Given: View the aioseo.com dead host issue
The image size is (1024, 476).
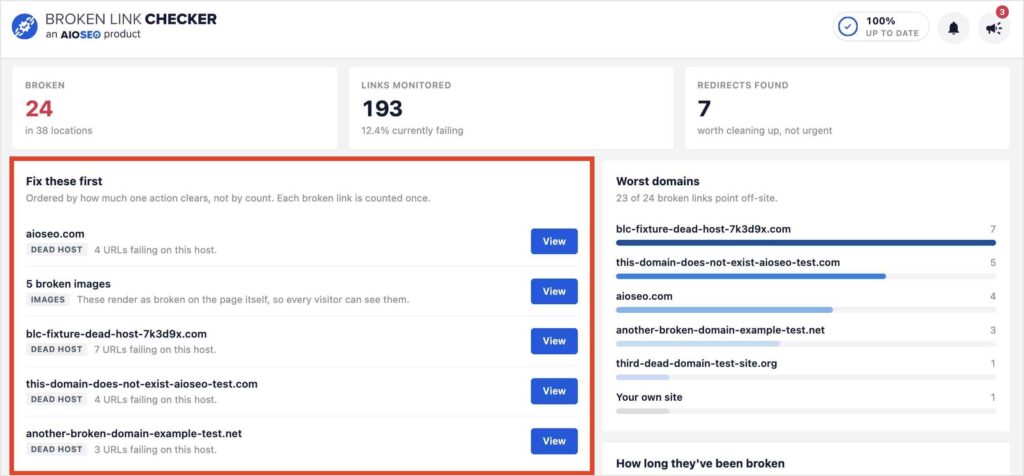Looking at the screenshot, I should click(554, 242).
